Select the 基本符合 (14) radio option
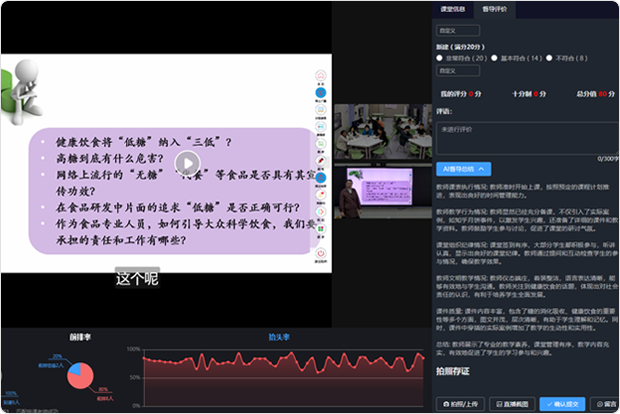 pos(493,58)
